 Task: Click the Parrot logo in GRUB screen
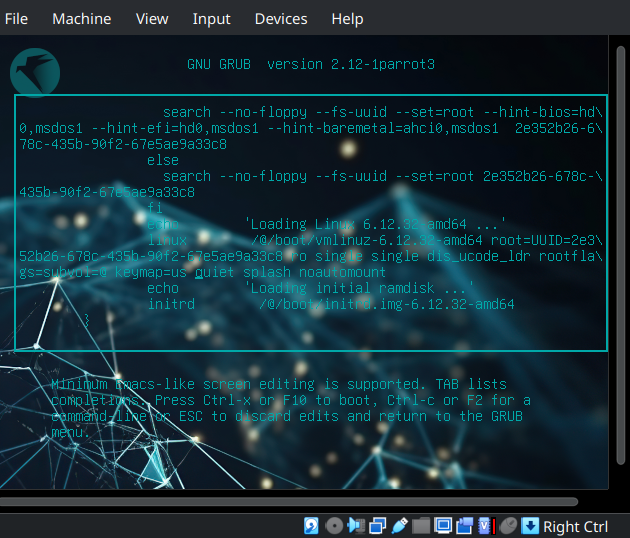coord(35,73)
